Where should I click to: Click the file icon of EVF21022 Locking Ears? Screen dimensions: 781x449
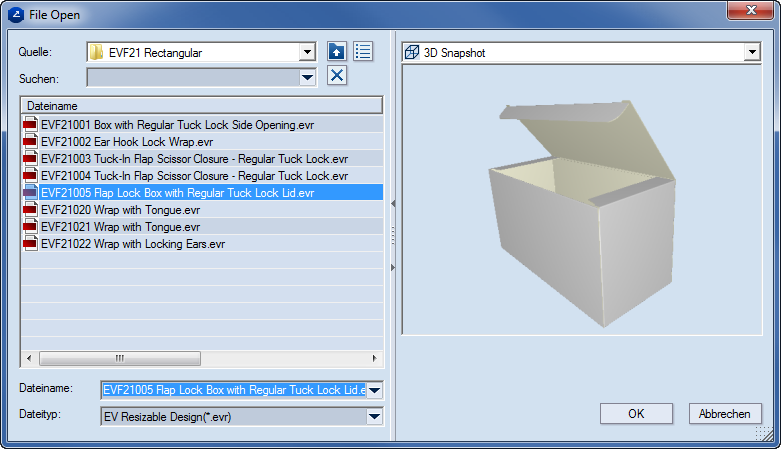pos(30,243)
